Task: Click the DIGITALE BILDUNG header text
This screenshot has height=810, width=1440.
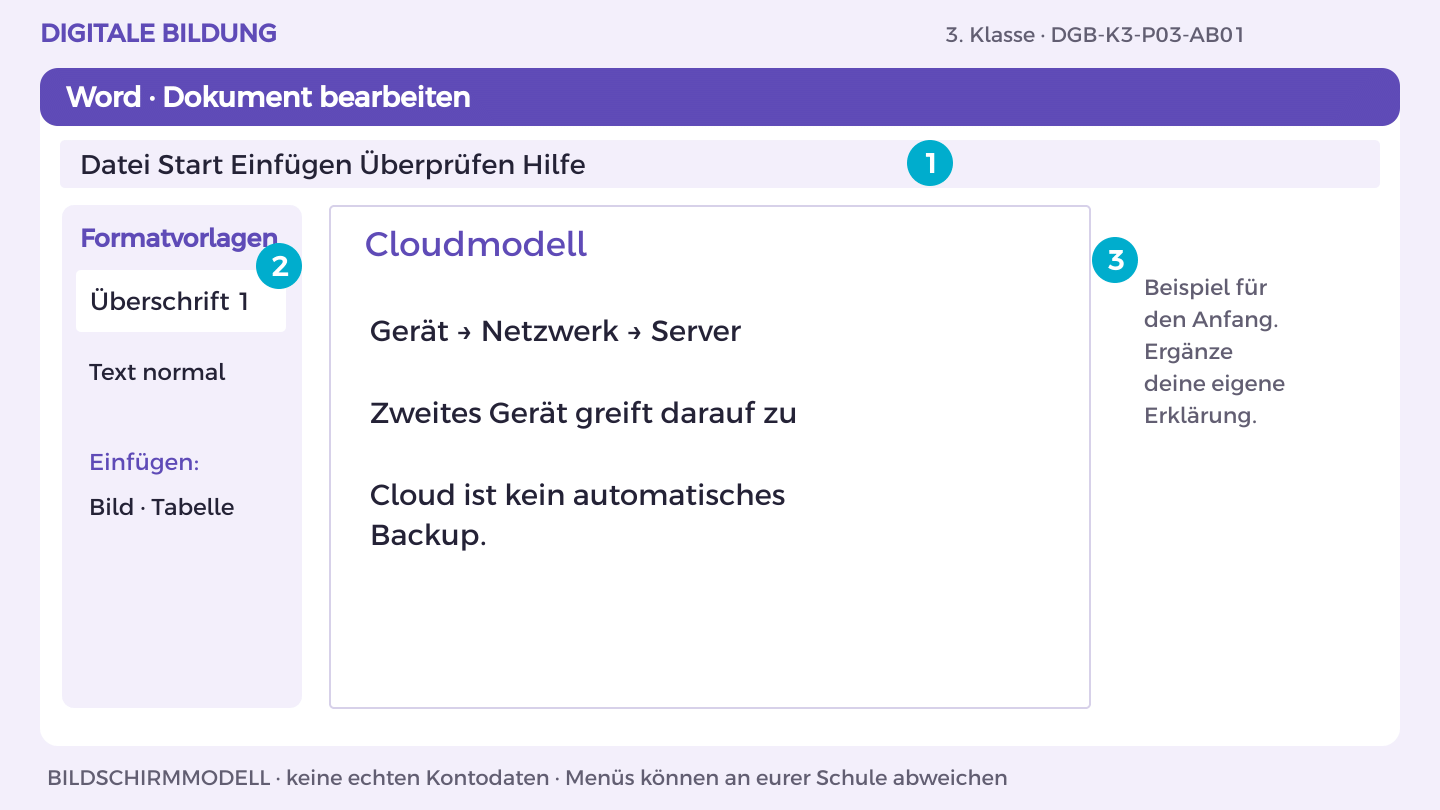Action: pos(159,33)
